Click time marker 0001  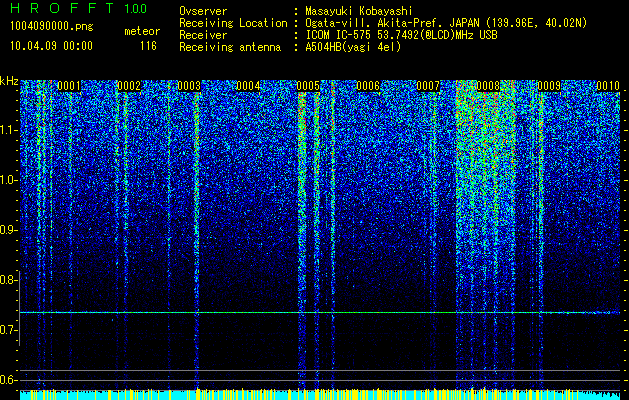(x=69, y=86)
